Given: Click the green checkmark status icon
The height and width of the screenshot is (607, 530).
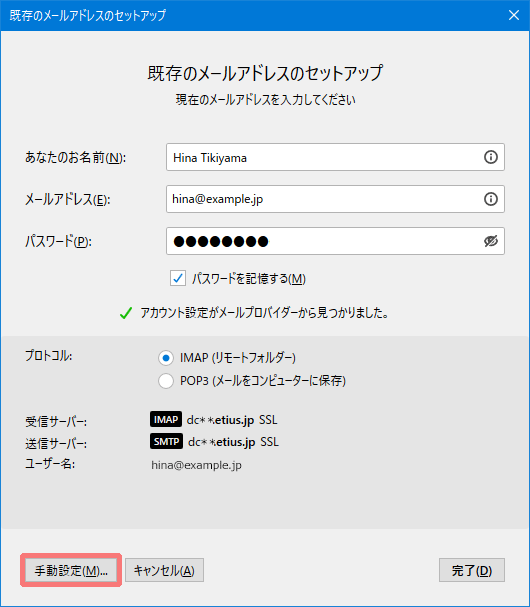Looking at the screenshot, I should pyautogui.click(x=126, y=313).
